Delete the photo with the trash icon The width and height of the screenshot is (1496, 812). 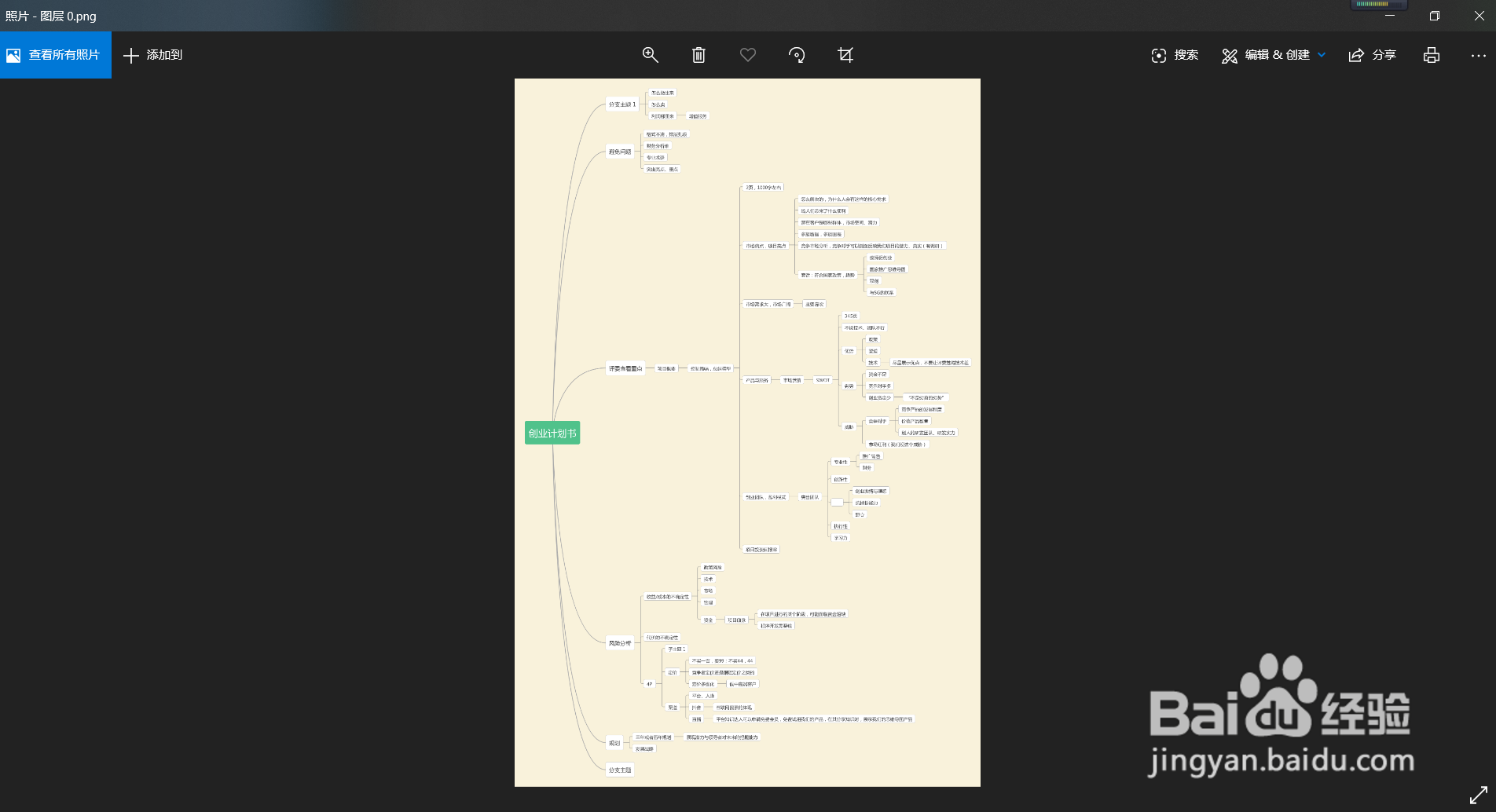(x=698, y=55)
